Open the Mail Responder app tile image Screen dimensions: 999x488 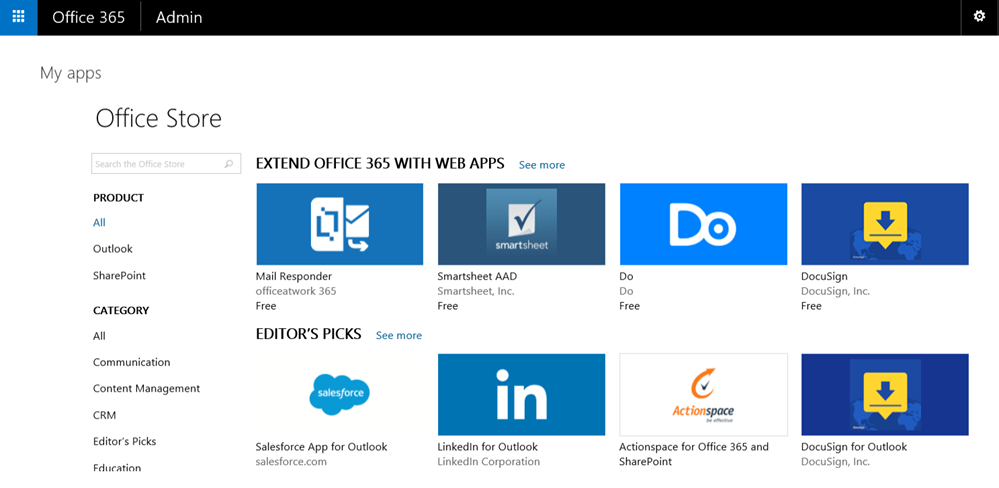340,224
